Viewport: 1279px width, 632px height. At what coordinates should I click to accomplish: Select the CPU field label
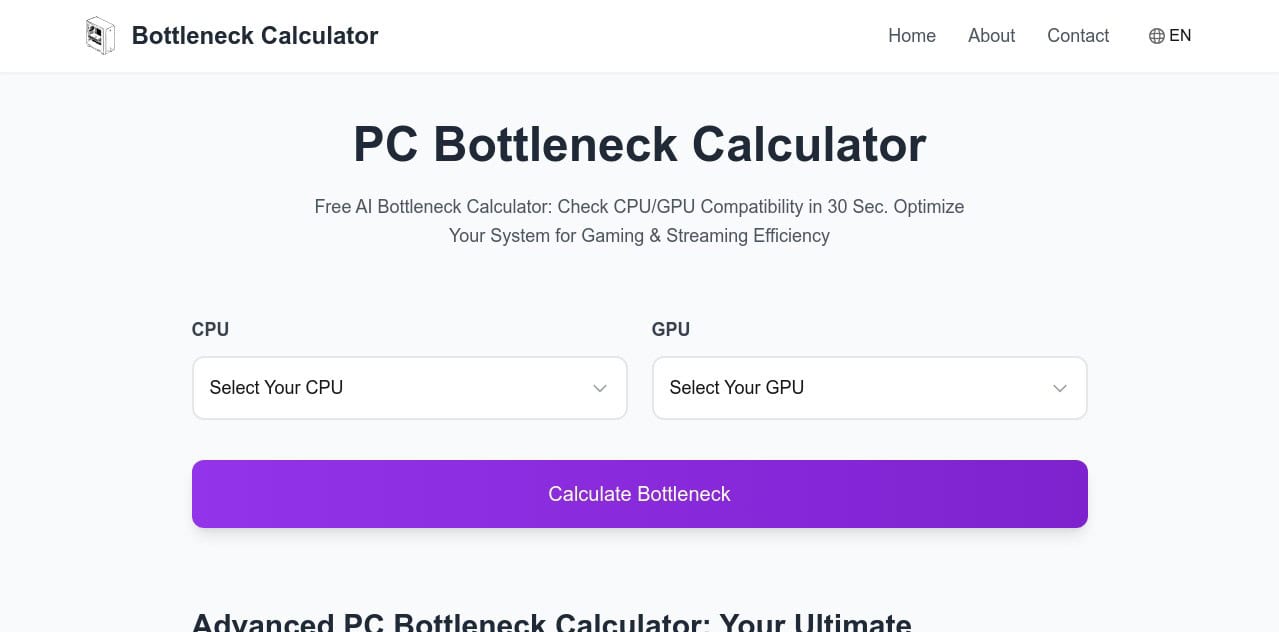tap(210, 329)
